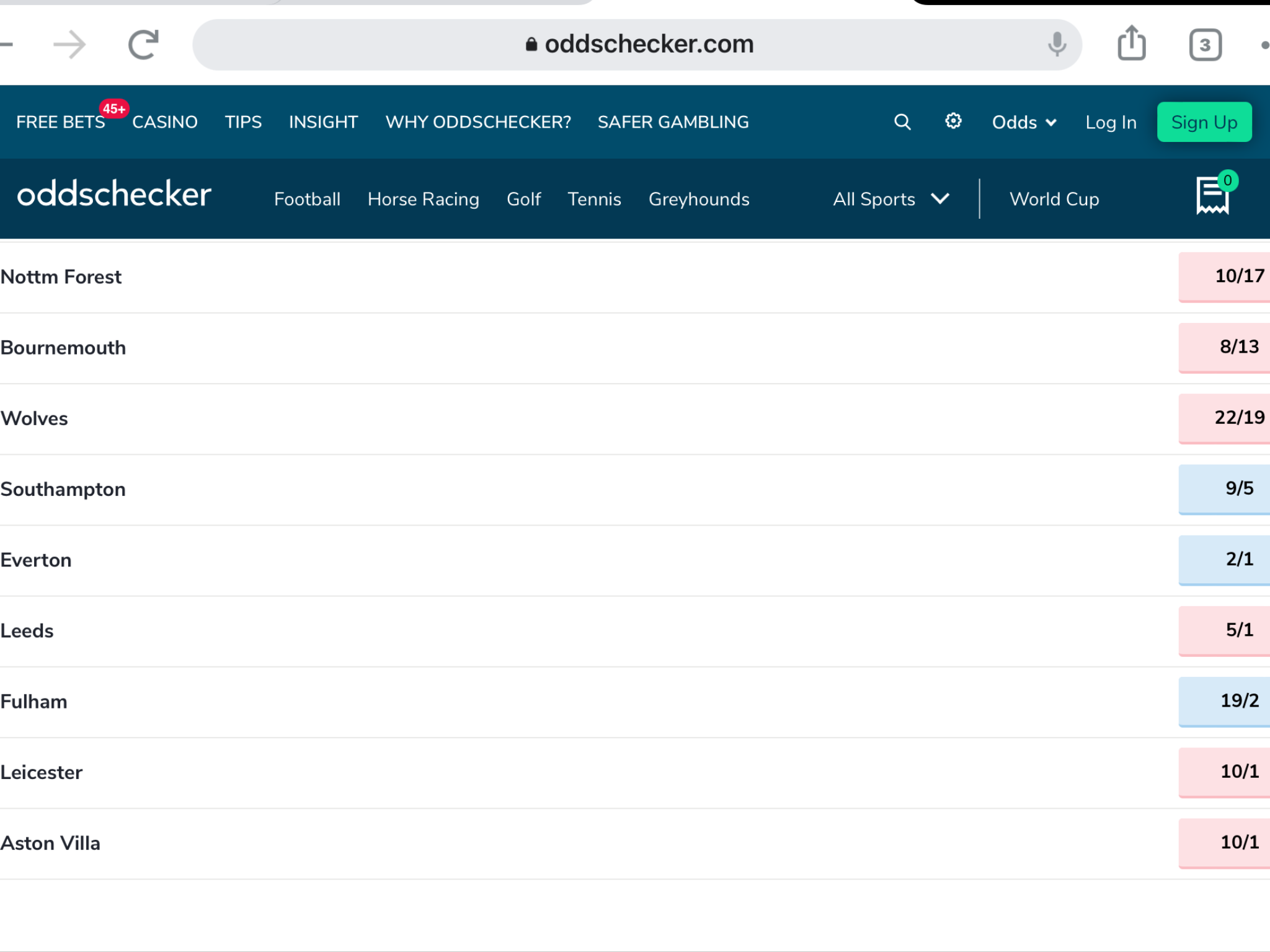Click the Nottm Forest team name

61,276
